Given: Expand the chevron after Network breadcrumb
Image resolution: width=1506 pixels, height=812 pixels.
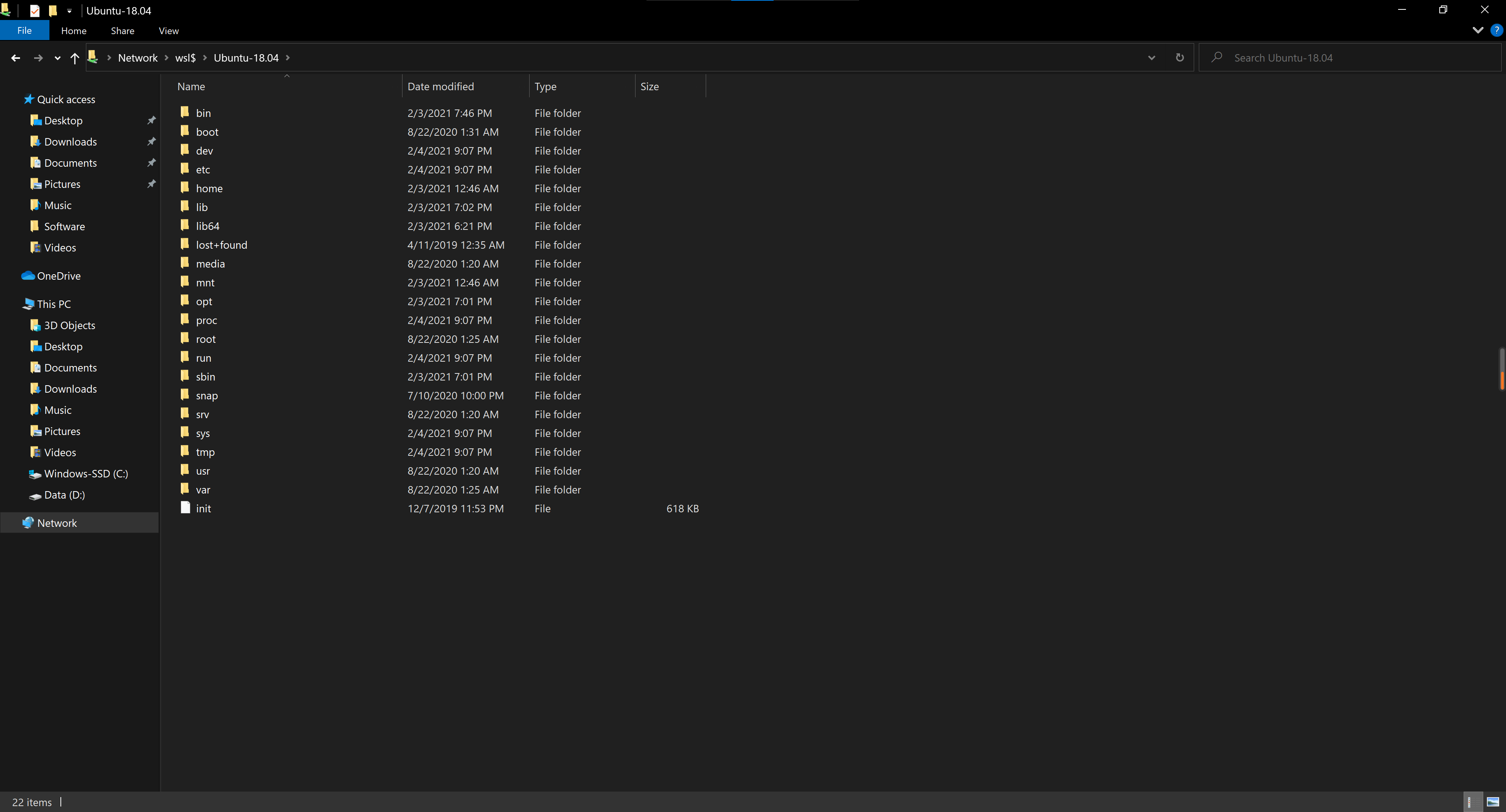Looking at the screenshot, I should pyautogui.click(x=167, y=58).
